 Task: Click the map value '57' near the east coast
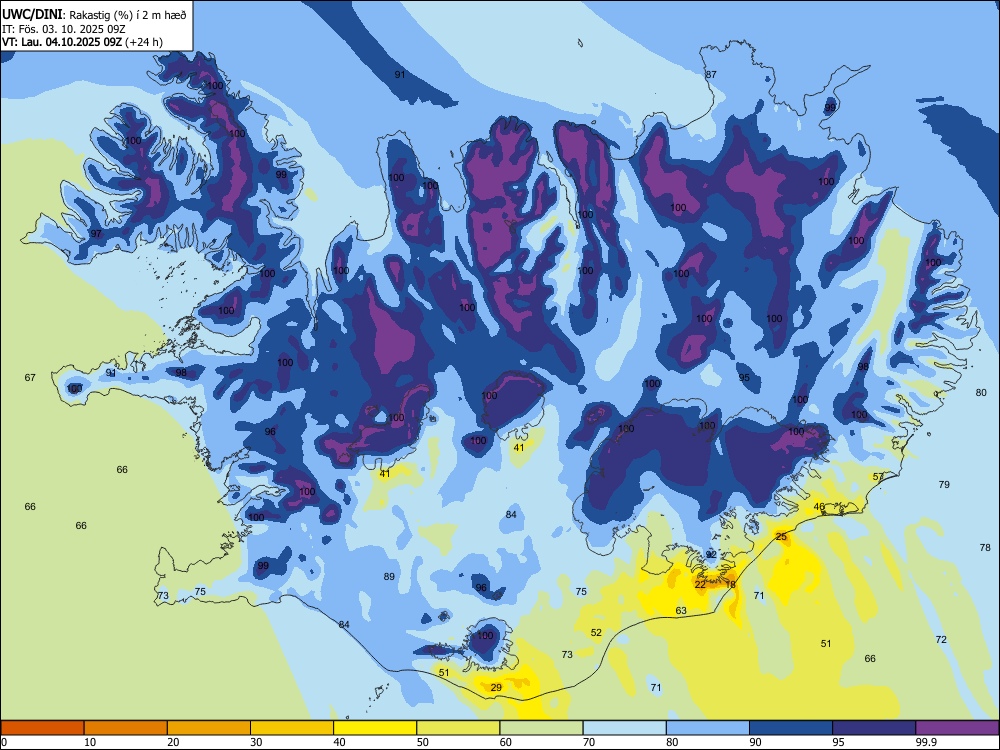[x=878, y=477]
